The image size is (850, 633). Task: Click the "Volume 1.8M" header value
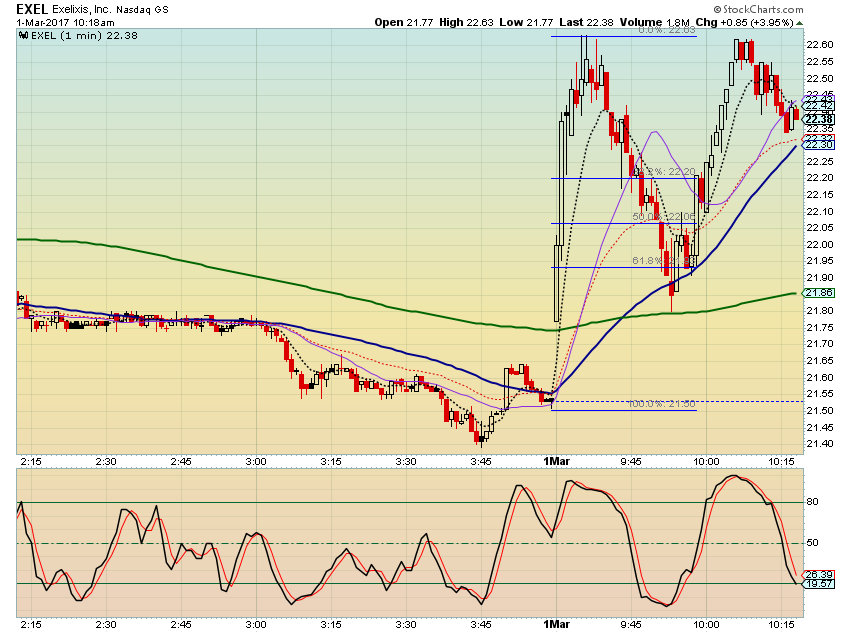point(655,23)
